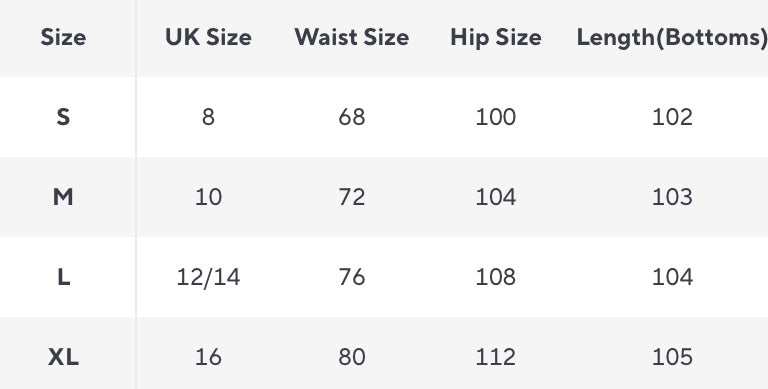Select waist size 72 cell
Image resolution: width=768 pixels, height=389 pixels.
tap(352, 197)
